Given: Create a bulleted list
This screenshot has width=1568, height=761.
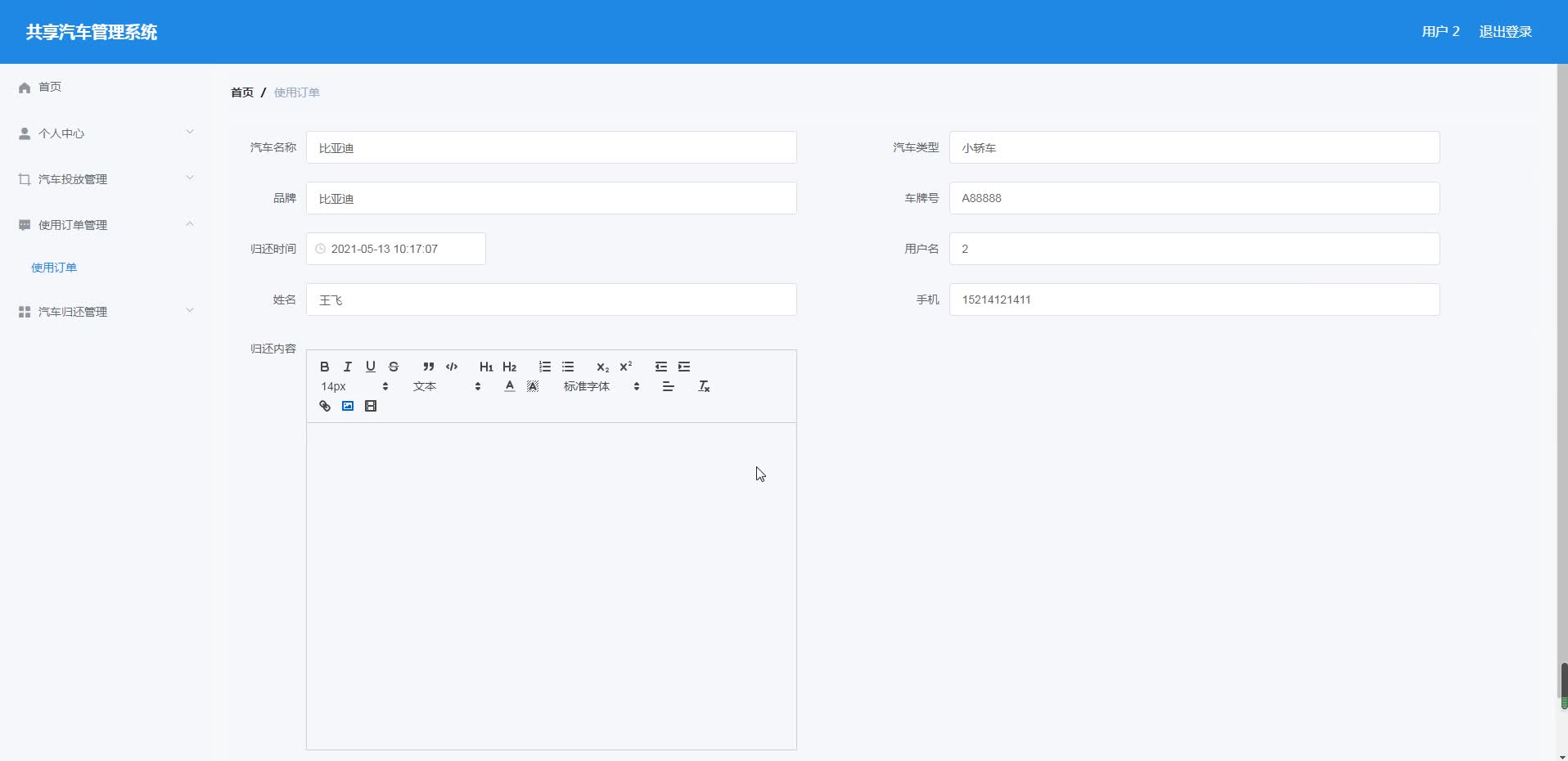Looking at the screenshot, I should 568,367.
